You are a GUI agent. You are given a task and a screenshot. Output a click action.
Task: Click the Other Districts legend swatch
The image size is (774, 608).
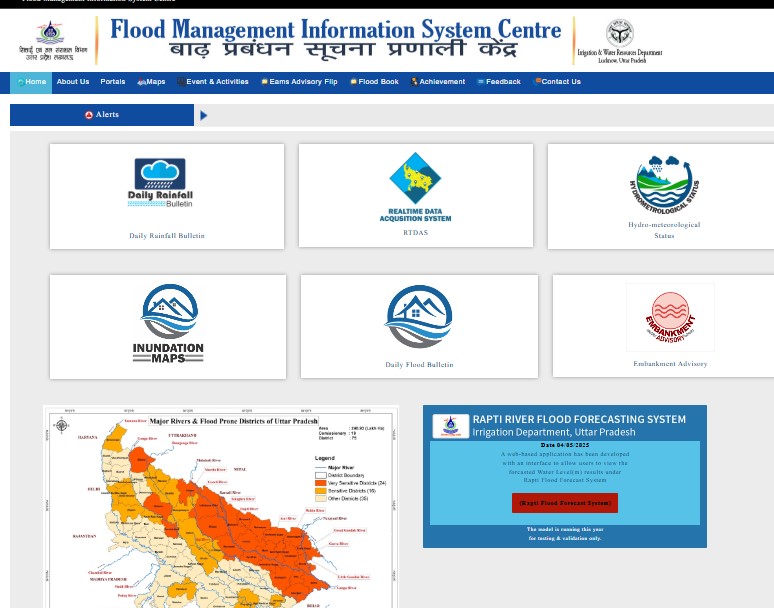[320, 499]
